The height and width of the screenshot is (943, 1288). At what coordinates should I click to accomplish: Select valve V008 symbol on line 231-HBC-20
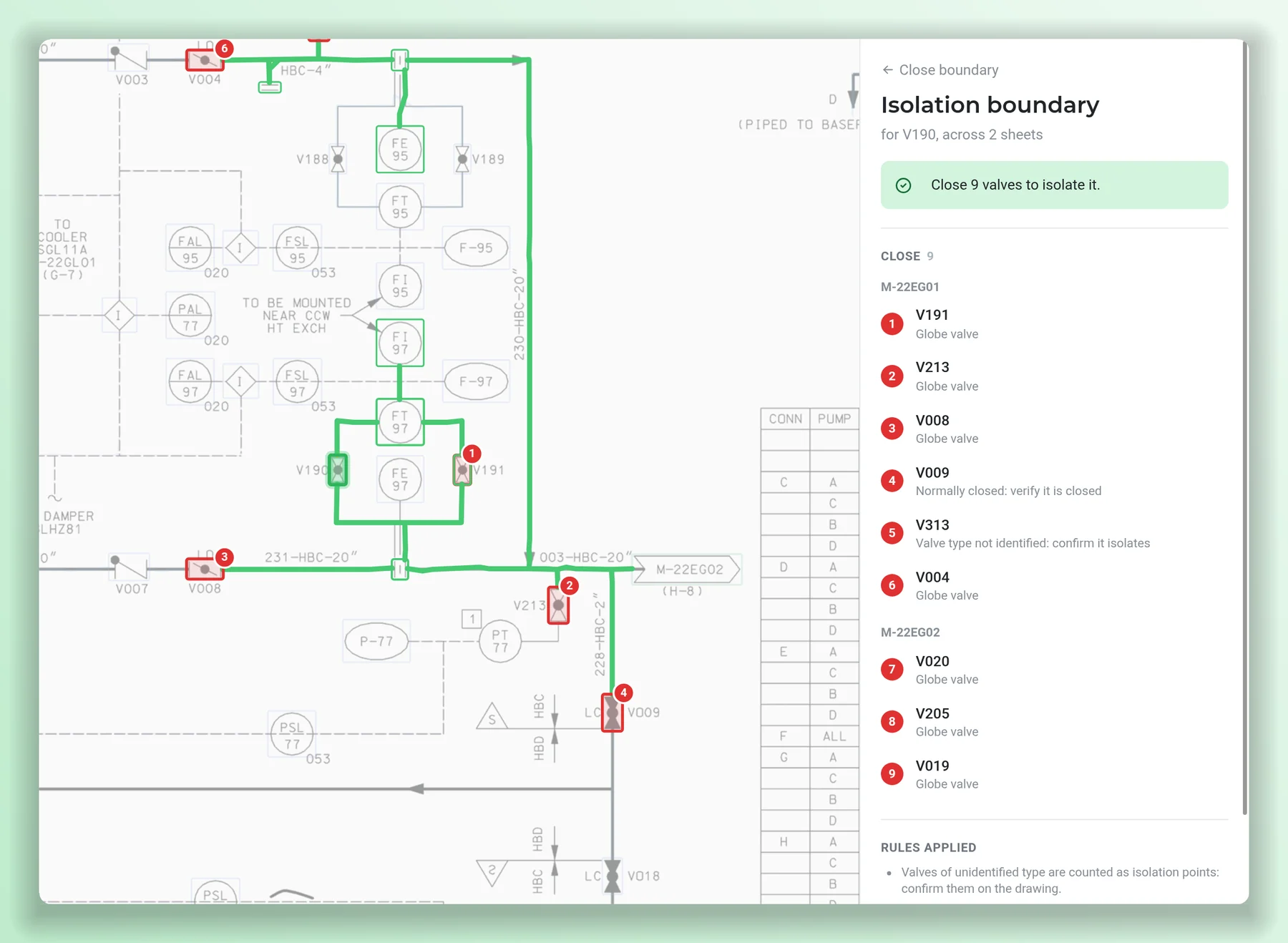205,569
